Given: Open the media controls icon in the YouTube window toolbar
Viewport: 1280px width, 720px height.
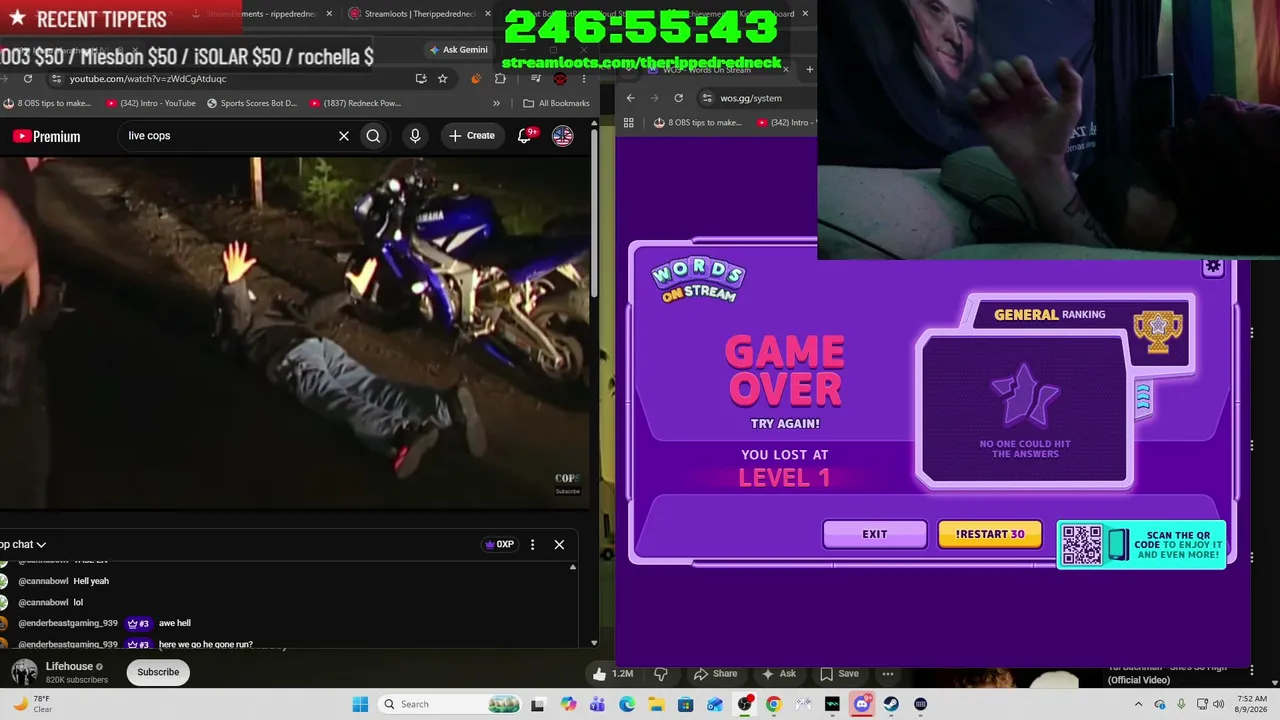Looking at the screenshot, I should click(537, 79).
